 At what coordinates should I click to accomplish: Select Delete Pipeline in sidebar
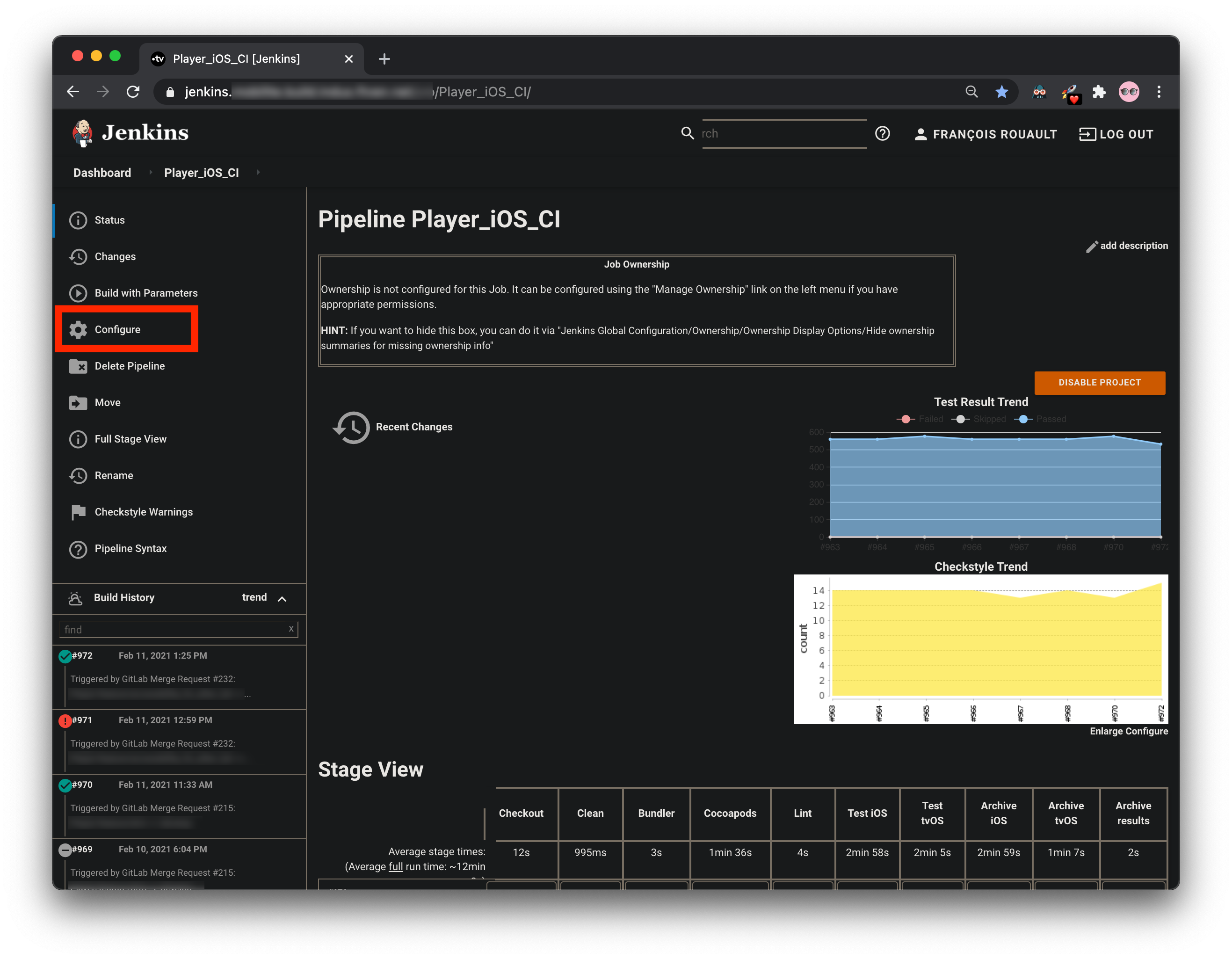coord(130,366)
